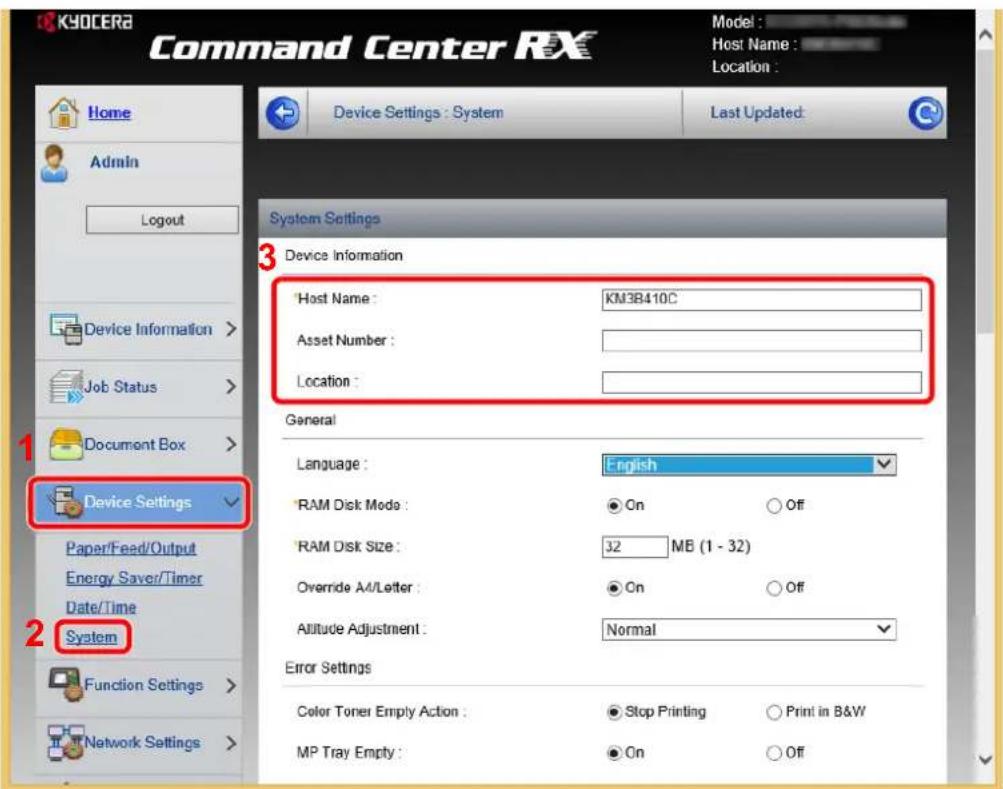Expand Job Status menu chevron
Viewport: 1003px width, 789px height.
click(231, 387)
